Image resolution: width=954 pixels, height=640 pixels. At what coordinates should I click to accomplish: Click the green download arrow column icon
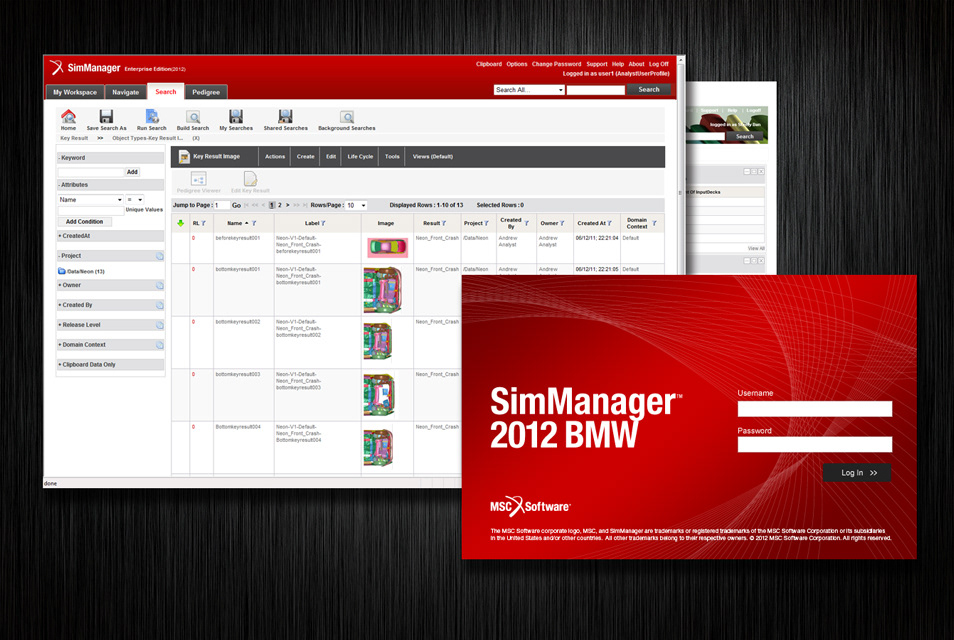point(181,223)
